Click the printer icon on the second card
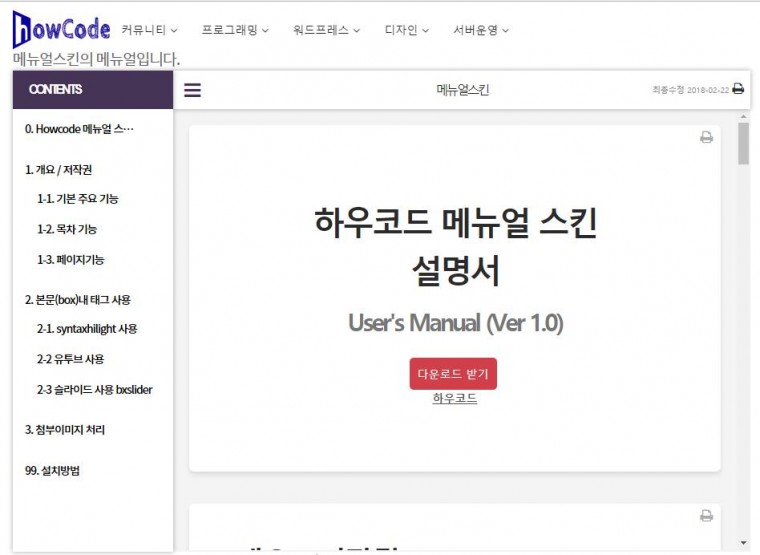The height and width of the screenshot is (555, 760). [x=706, y=516]
